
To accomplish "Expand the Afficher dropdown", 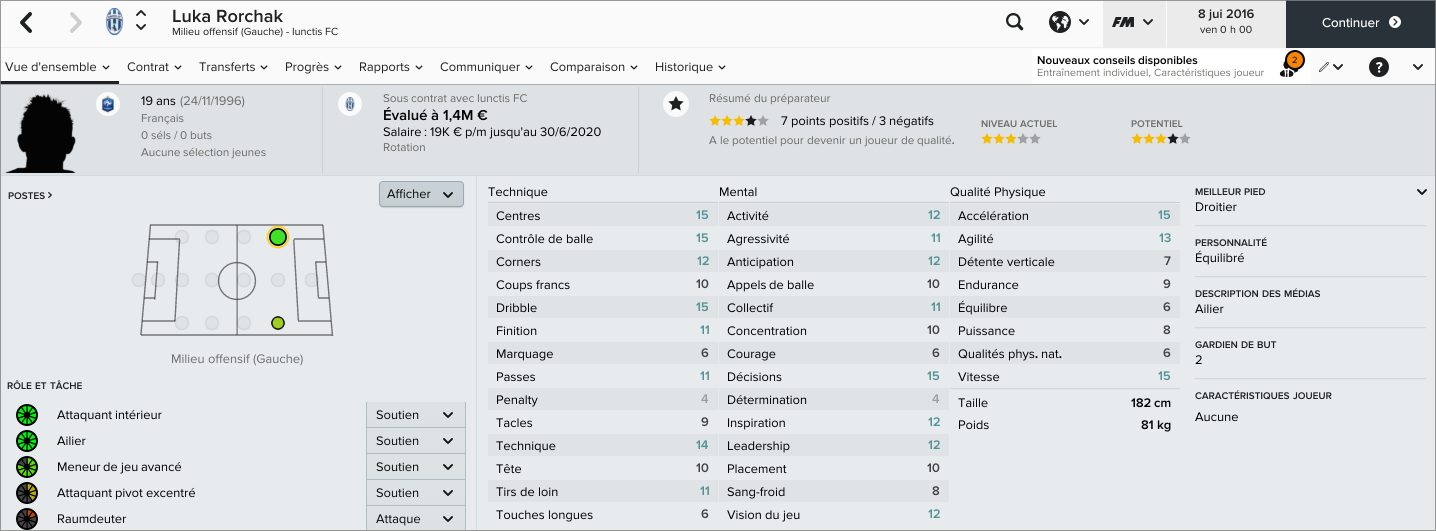I will coord(421,194).
